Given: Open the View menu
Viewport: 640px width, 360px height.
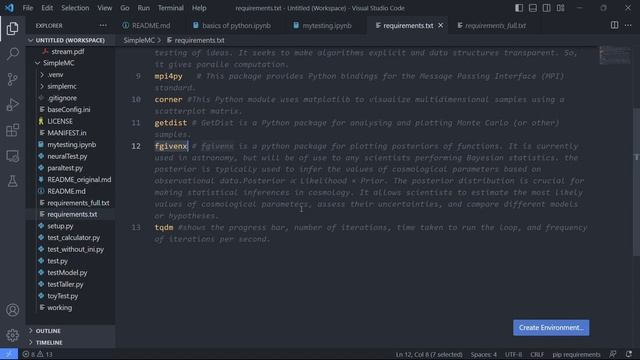Looking at the screenshot, I should point(104,8).
